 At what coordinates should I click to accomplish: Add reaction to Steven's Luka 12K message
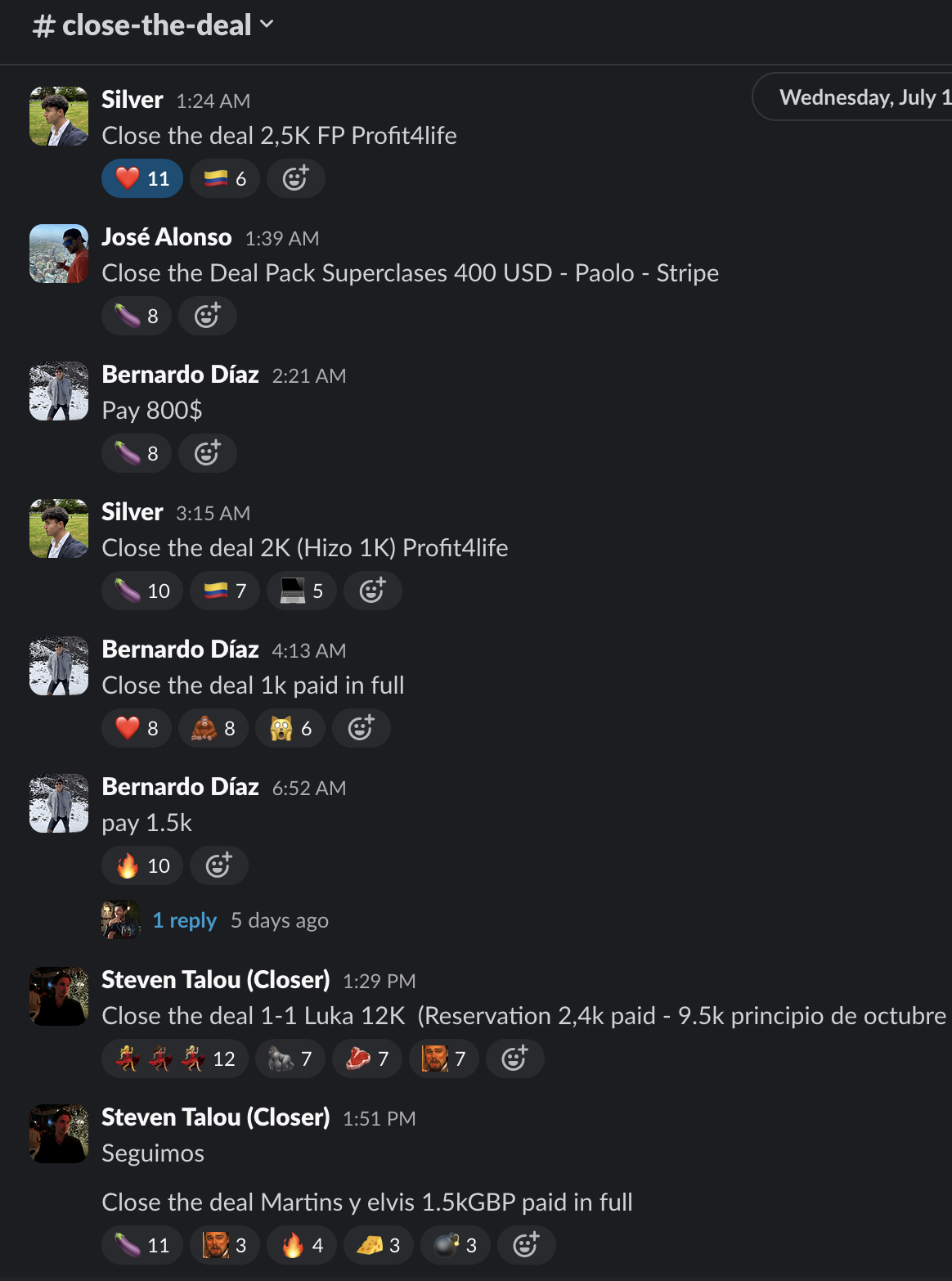[x=514, y=1059]
